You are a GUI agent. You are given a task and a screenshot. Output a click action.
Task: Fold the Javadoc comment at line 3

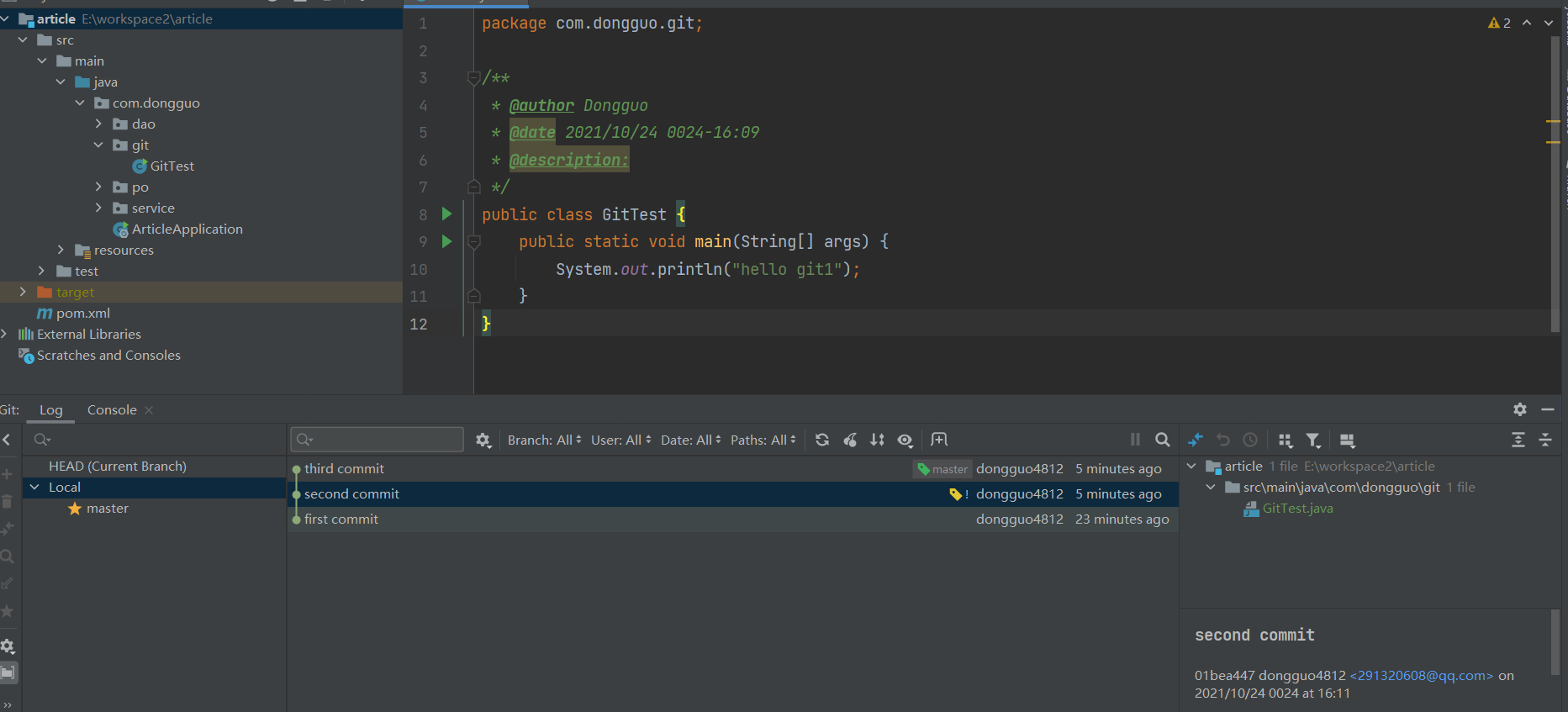pyautogui.click(x=473, y=78)
